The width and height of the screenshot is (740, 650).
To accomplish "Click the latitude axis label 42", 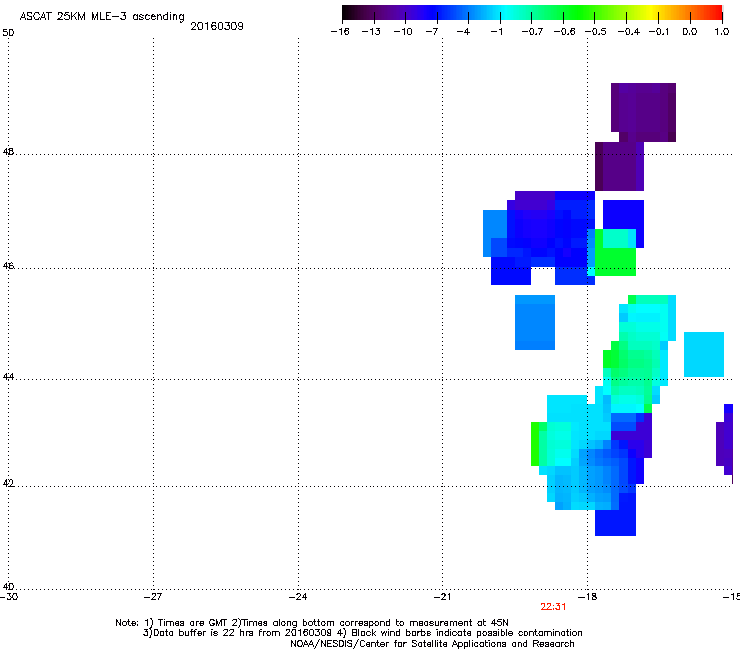I will click(8, 484).
